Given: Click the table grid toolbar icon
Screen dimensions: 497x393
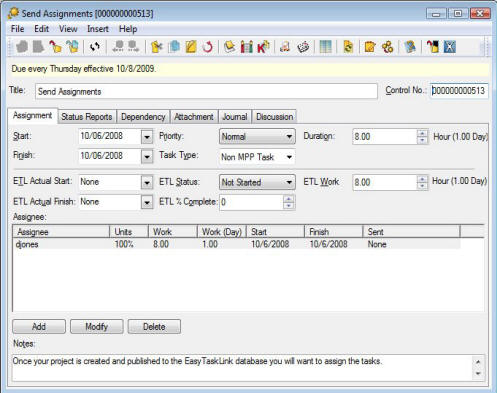Looking at the screenshot, I should click(325, 47).
